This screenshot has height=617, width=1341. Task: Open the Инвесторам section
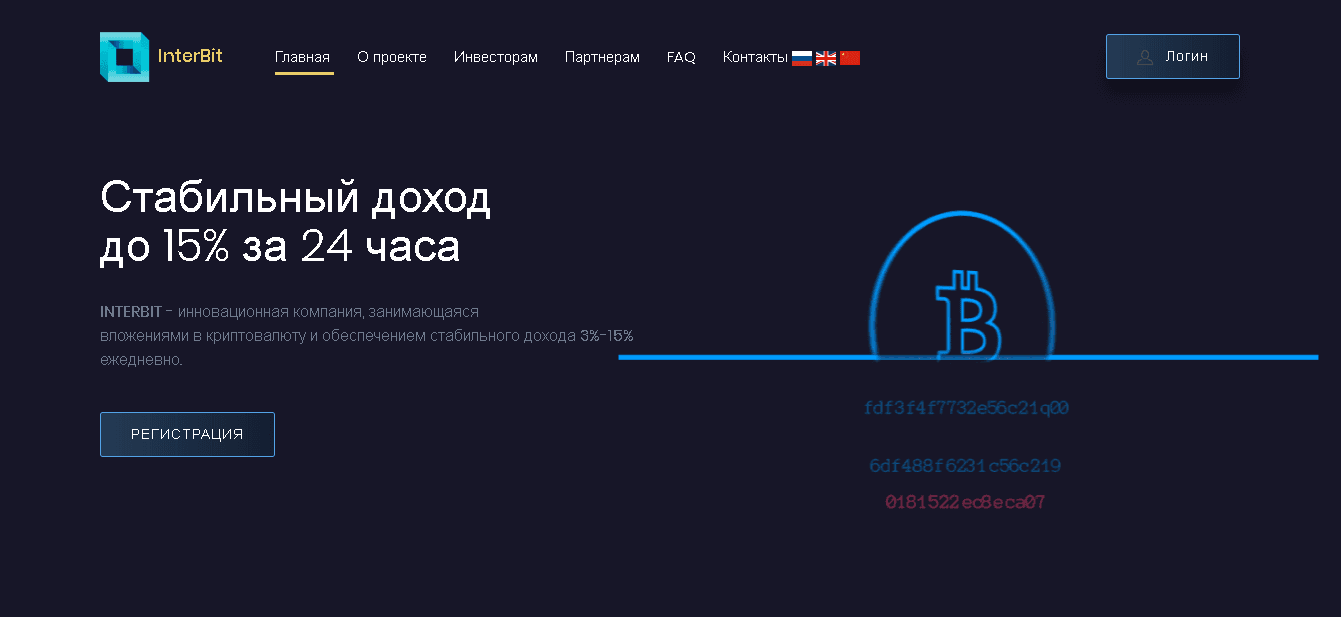[x=496, y=57]
